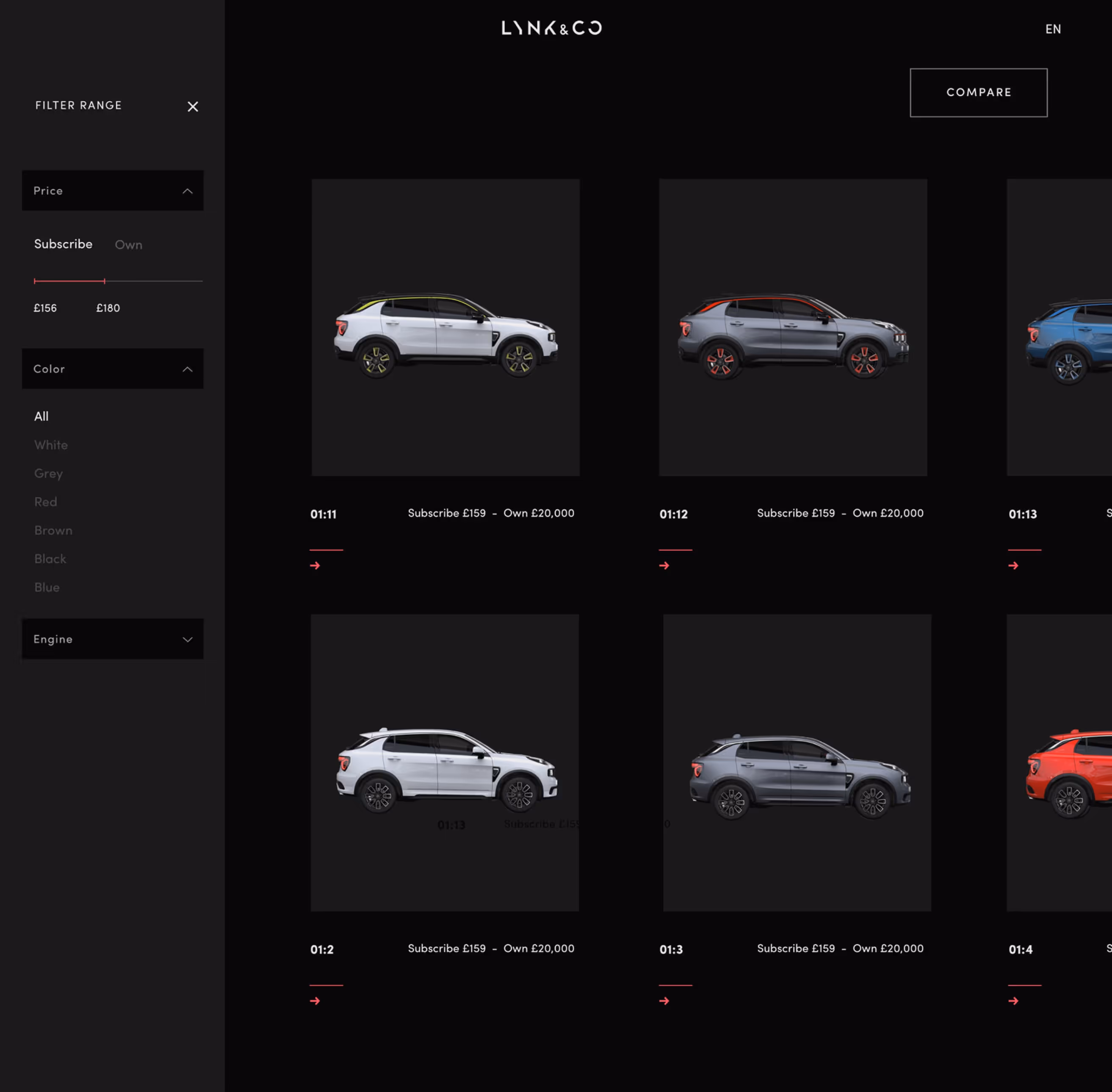Viewport: 1112px width, 1092px height.
Task: Click the £180 price slider handle
Action: 104,281
